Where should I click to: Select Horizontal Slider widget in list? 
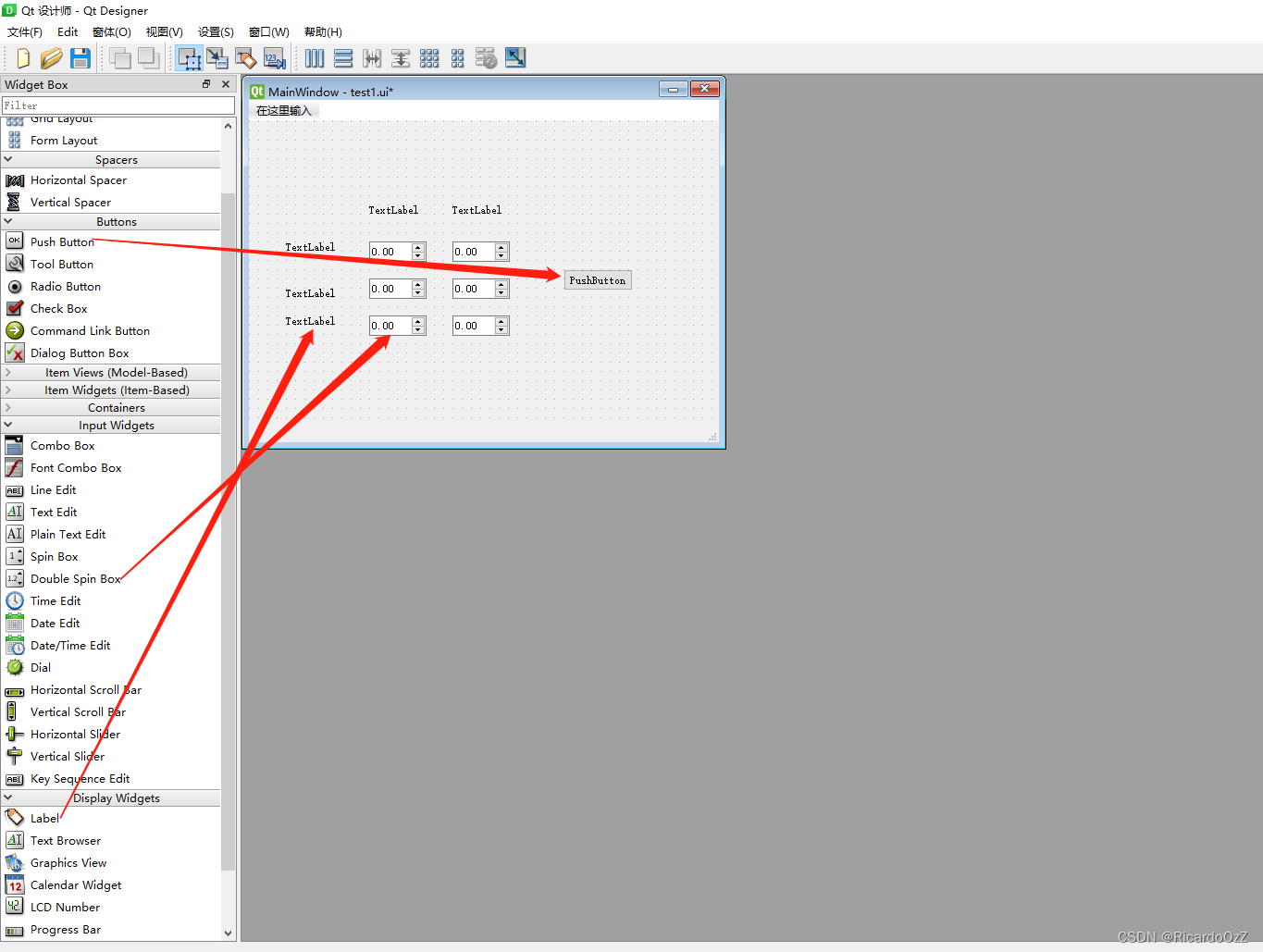pos(76,735)
